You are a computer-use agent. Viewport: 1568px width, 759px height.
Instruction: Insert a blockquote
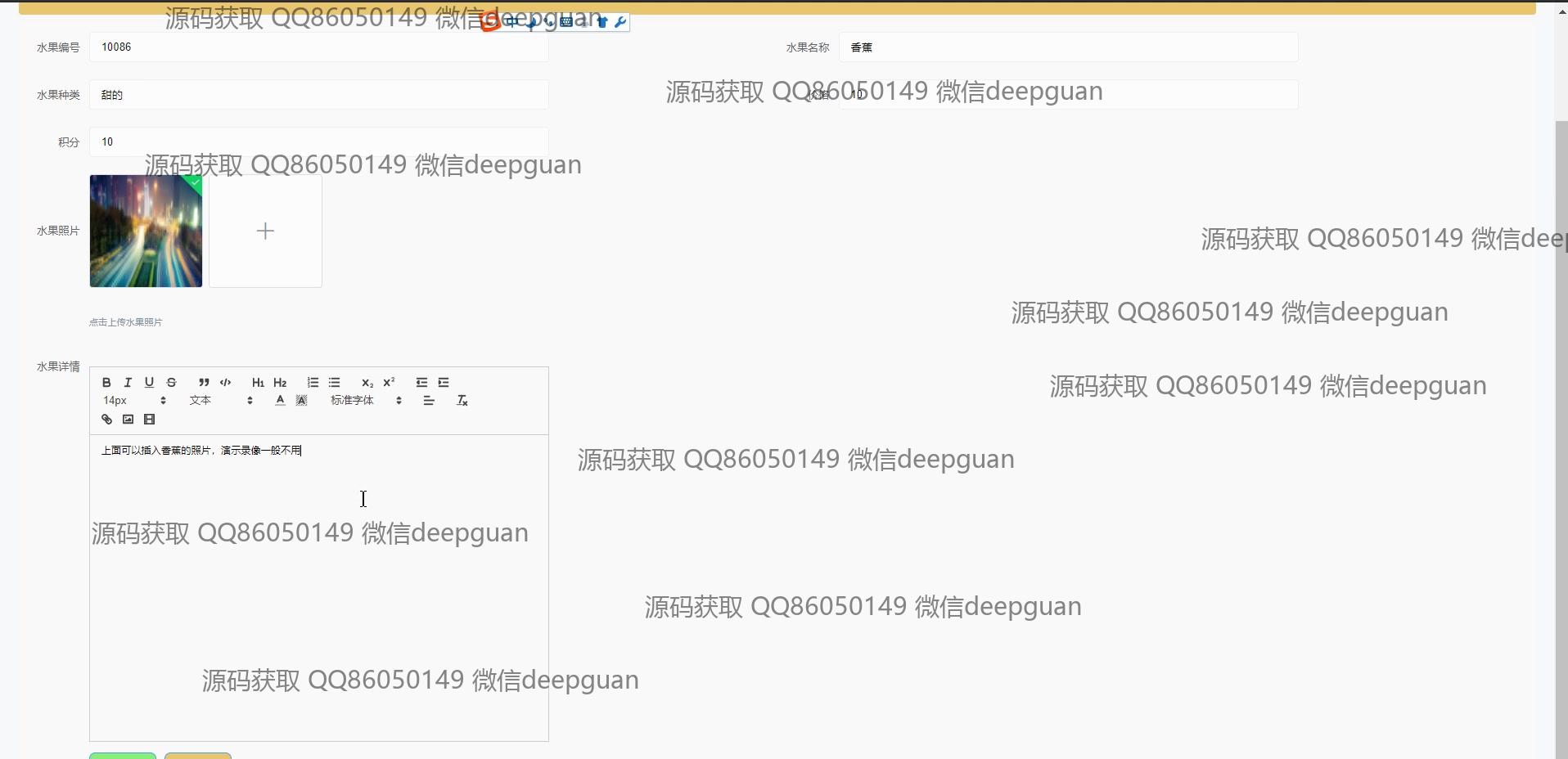[x=204, y=382]
